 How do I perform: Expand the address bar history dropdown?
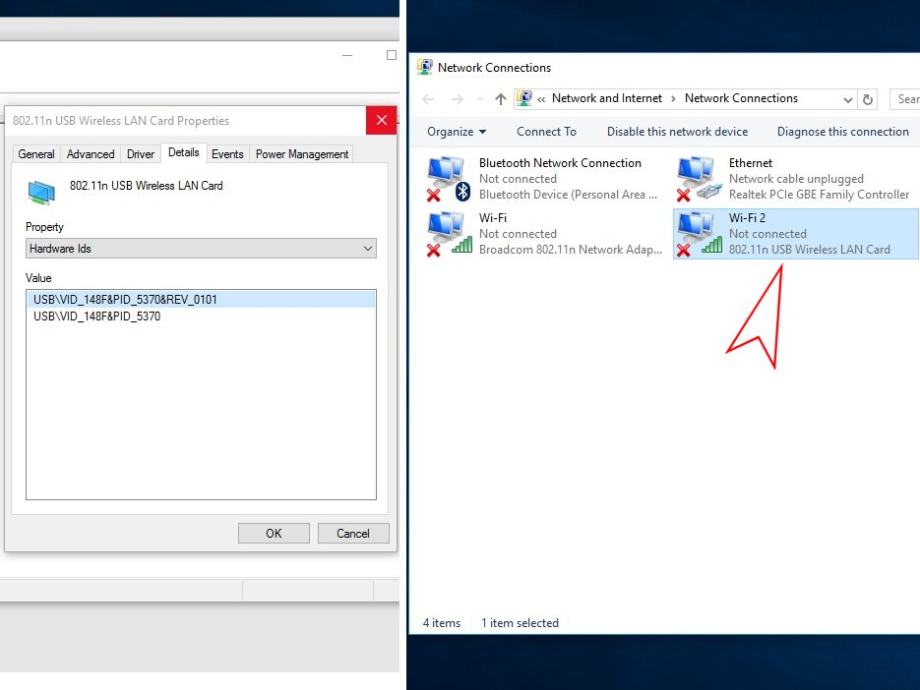pos(848,99)
